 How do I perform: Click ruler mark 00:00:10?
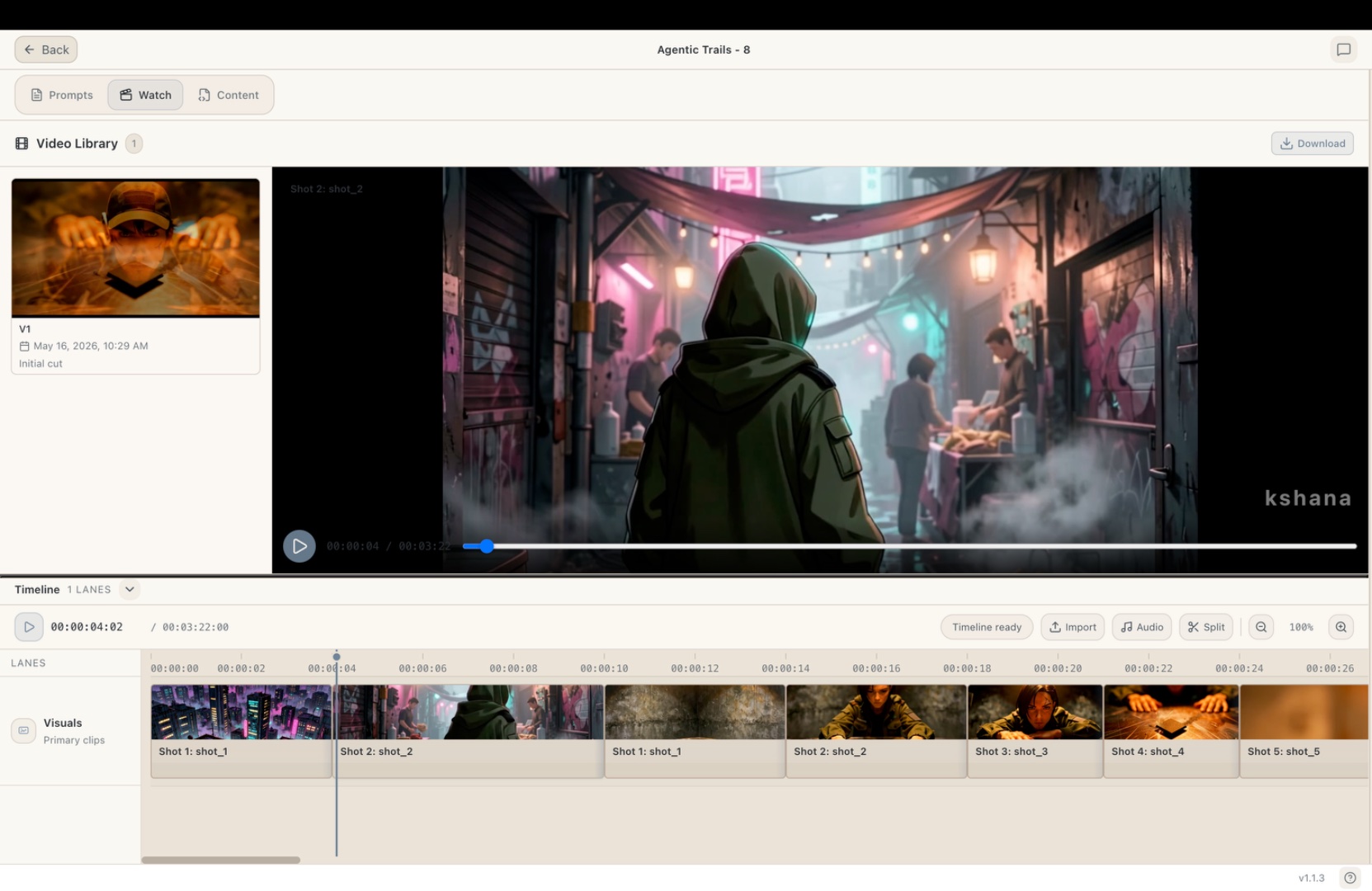tap(604, 668)
